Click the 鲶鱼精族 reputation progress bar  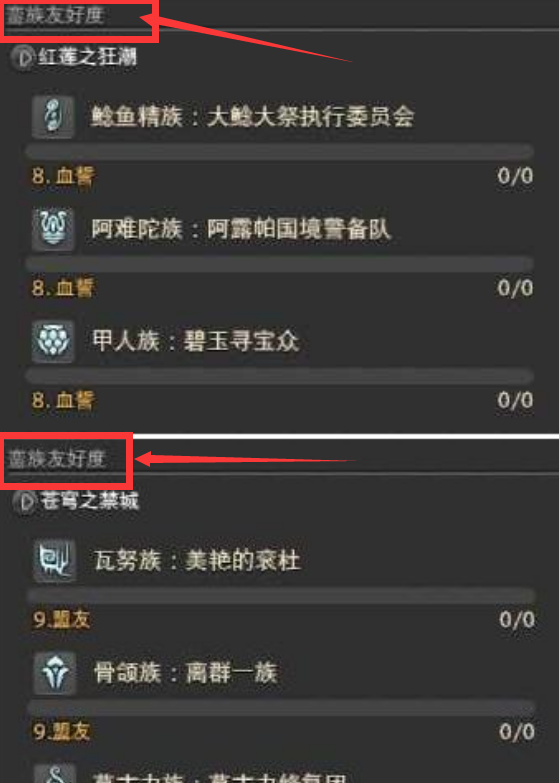tap(279, 151)
